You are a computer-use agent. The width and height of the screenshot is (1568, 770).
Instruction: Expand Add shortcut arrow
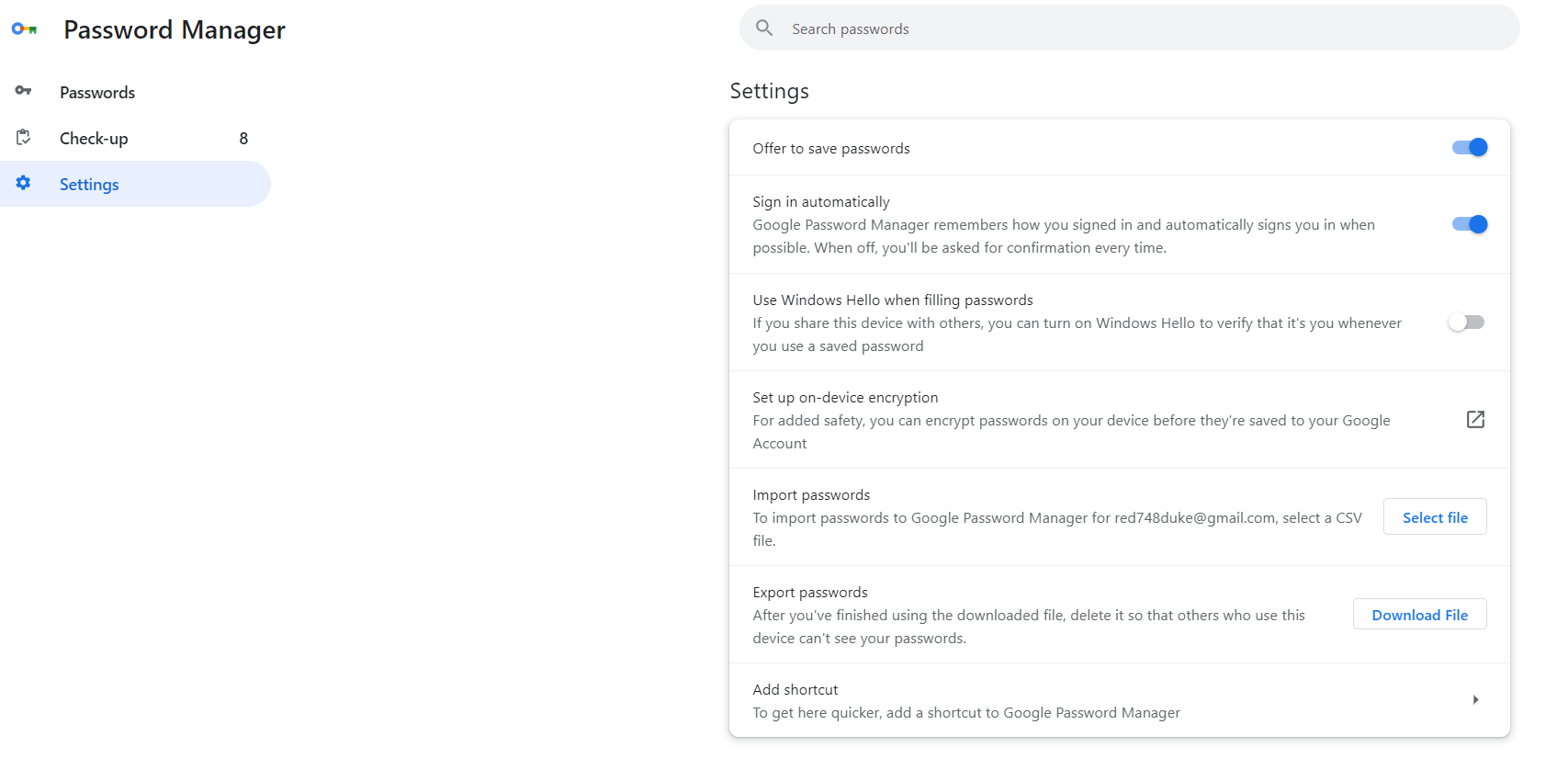point(1475,700)
